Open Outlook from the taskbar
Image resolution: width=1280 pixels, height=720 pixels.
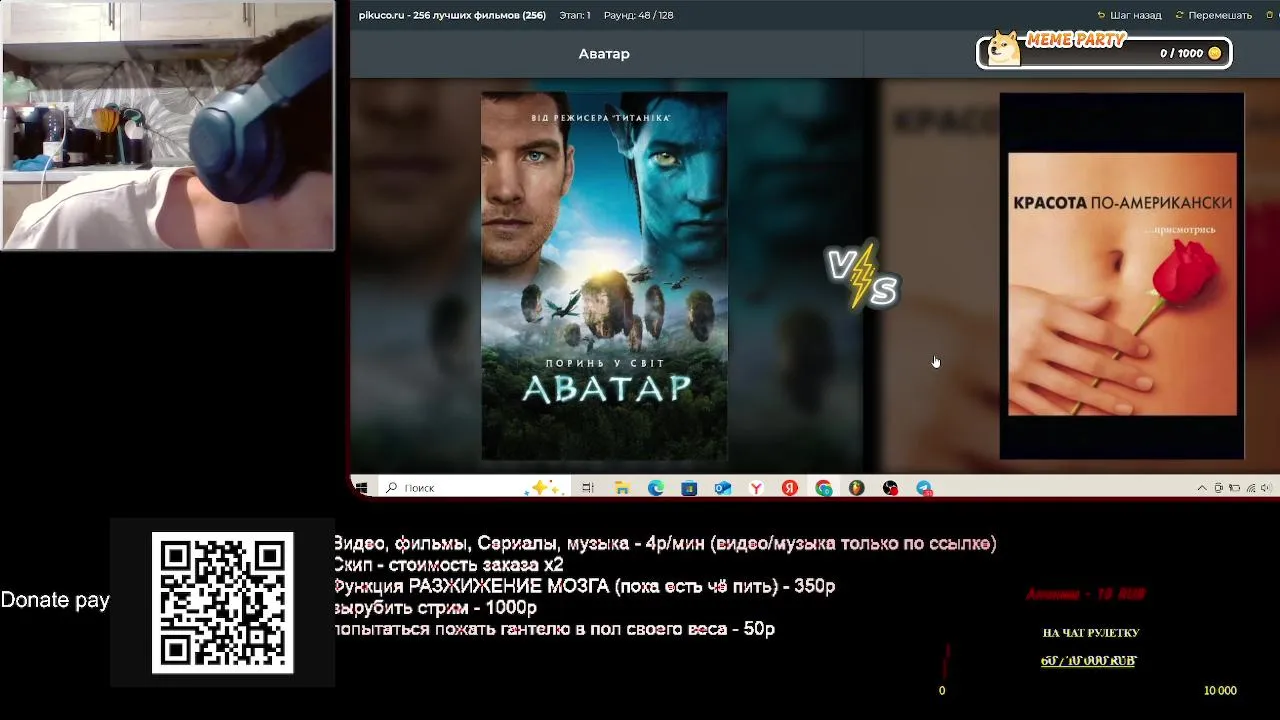[723, 488]
